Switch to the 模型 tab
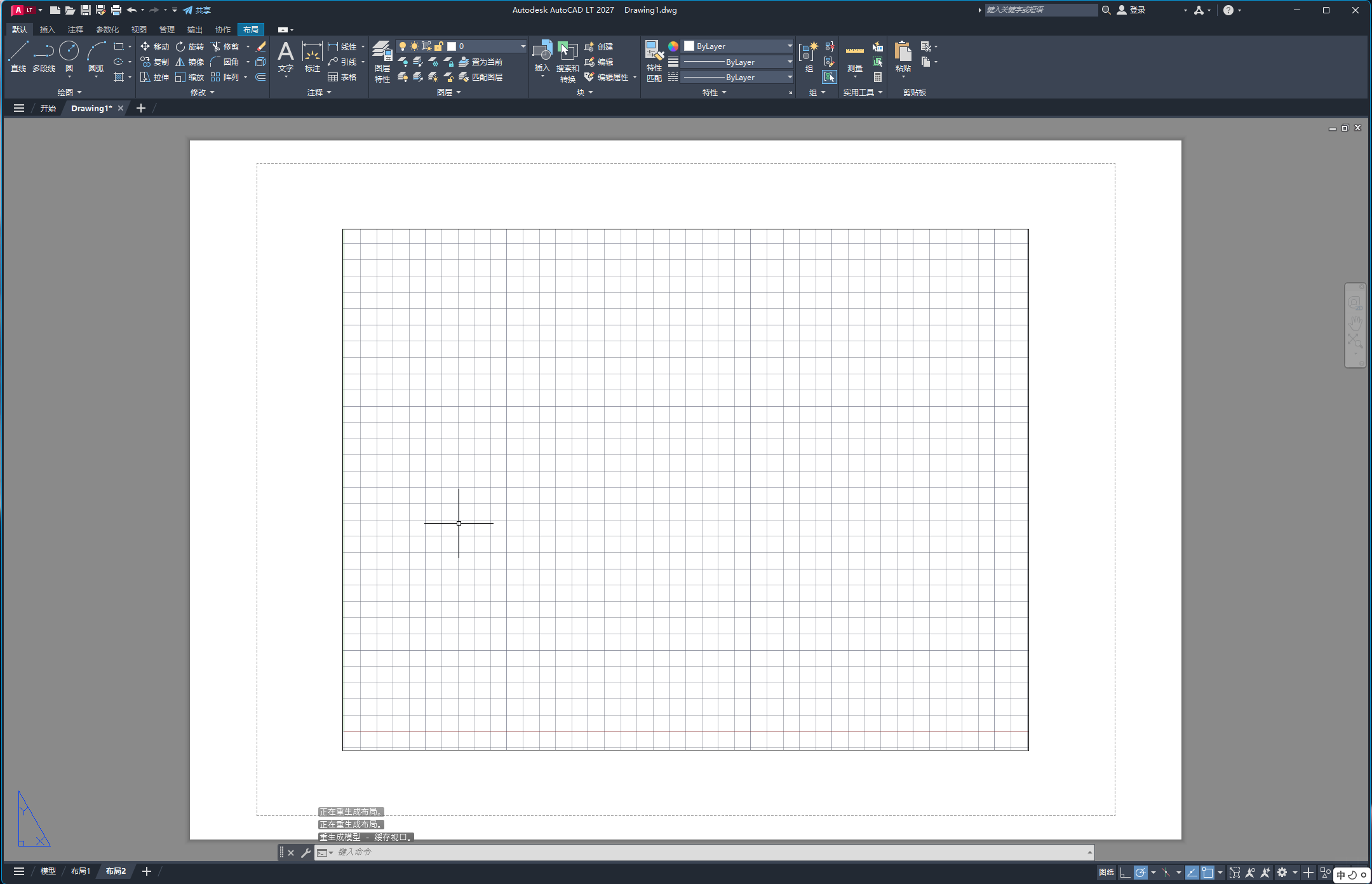This screenshot has width=1372, height=884. (48, 871)
